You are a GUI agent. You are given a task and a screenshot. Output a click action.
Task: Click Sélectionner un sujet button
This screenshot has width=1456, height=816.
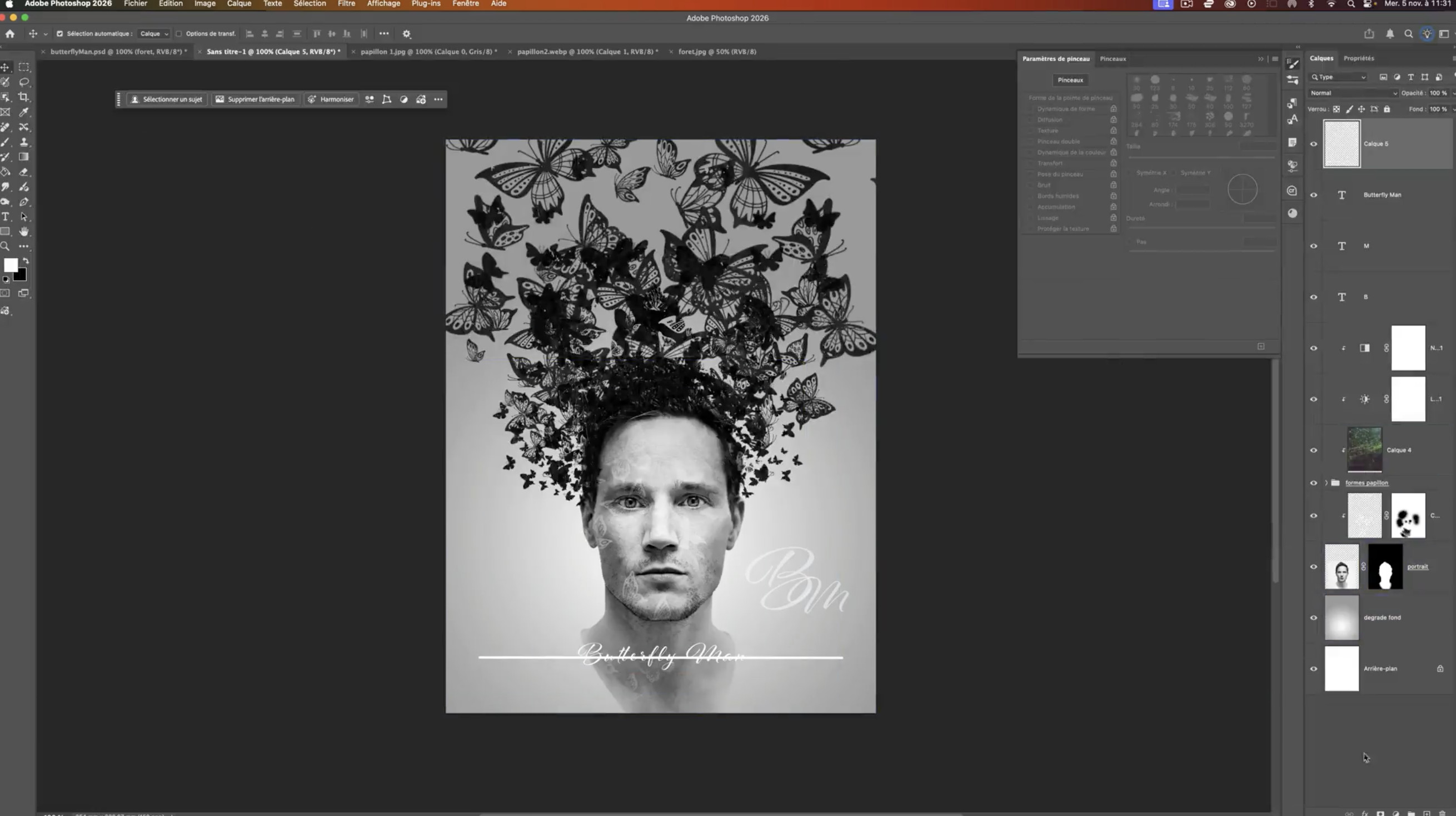[x=167, y=99]
